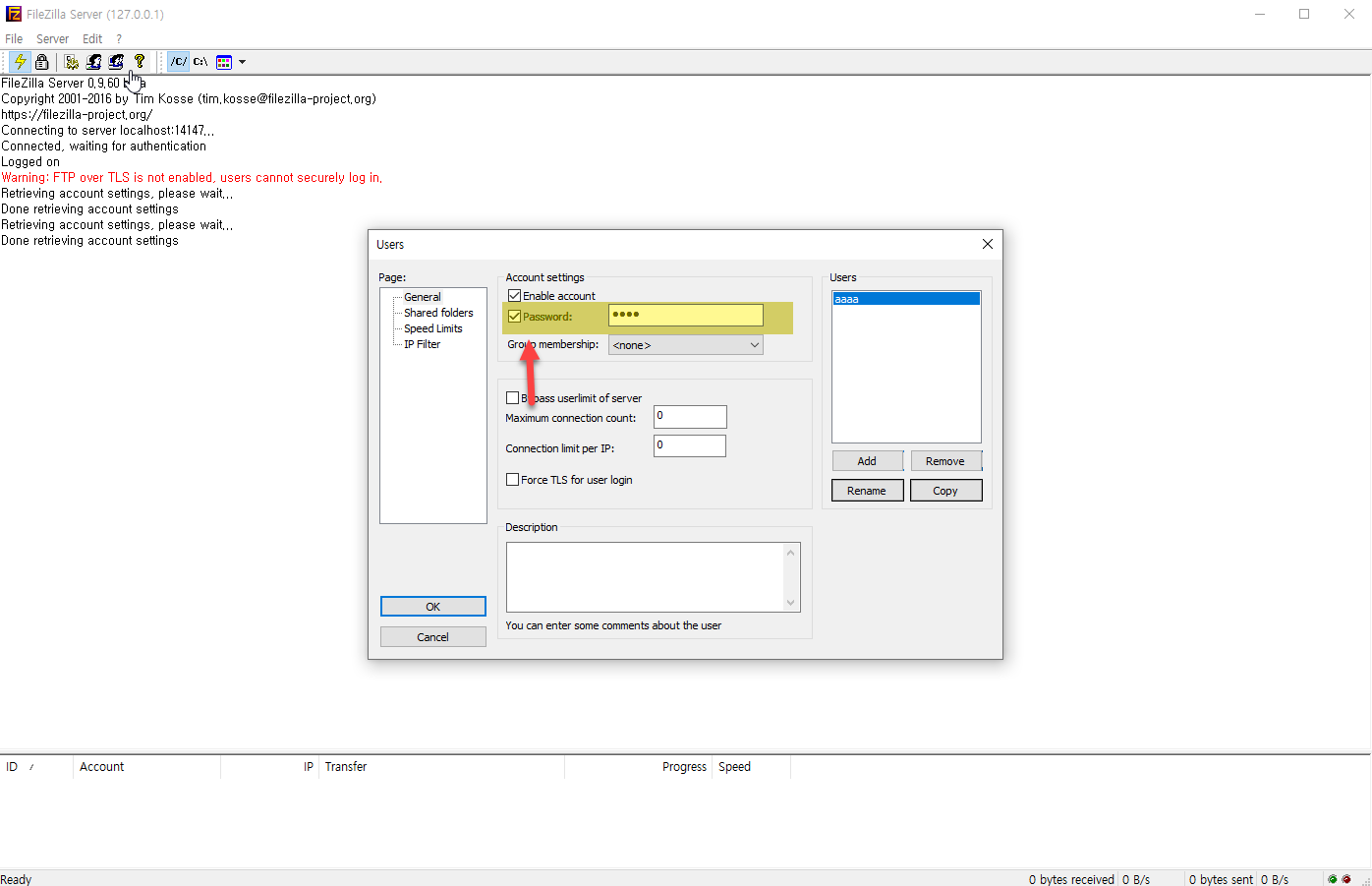
Task: Click the lock server padlock icon
Action: pos(41,61)
